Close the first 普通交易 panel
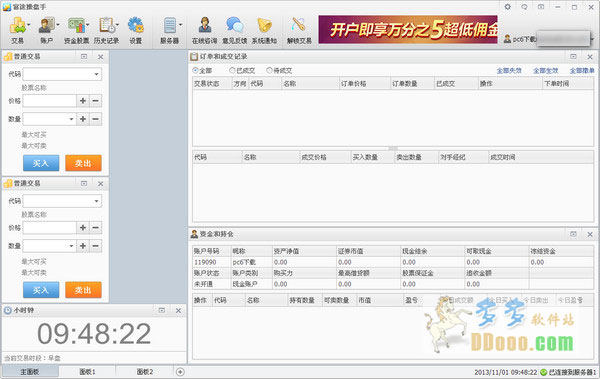 click(101, 57)
